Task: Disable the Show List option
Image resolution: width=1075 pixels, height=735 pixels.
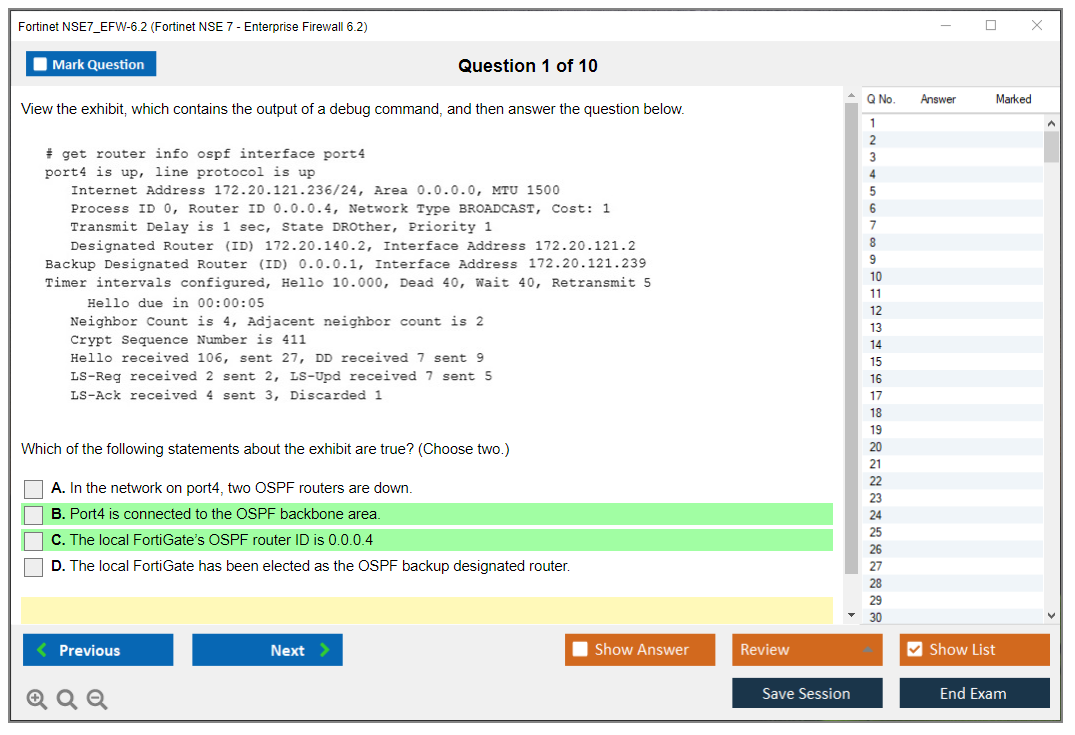Action: coord(974,650)
